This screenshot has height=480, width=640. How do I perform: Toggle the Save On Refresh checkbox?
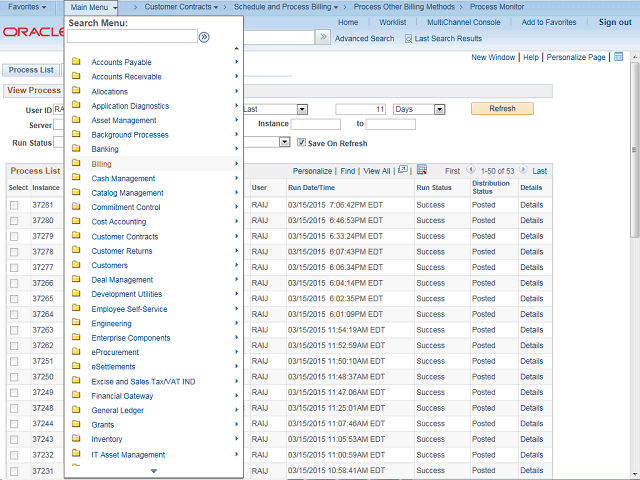coord(301,142)
